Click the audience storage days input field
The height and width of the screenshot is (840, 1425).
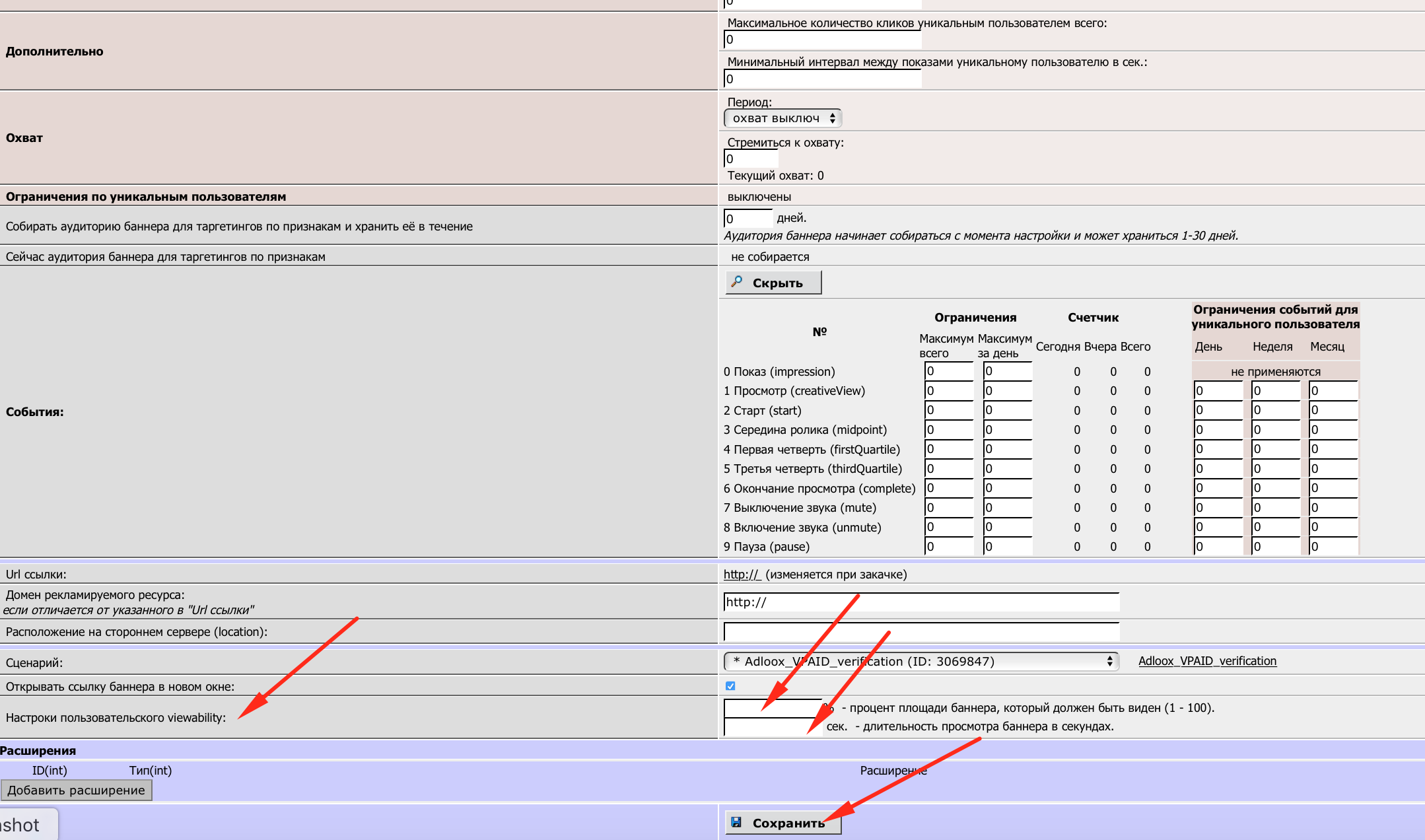point(749,219)
